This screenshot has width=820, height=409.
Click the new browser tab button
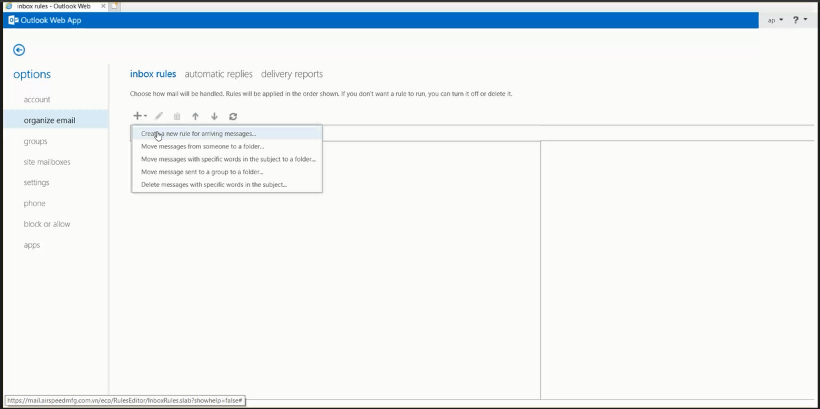[115, 6]
